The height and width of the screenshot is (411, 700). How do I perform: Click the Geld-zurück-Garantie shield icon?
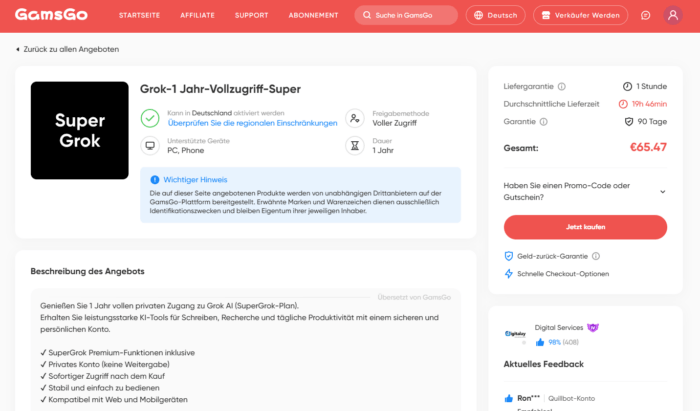pos(508,256)
